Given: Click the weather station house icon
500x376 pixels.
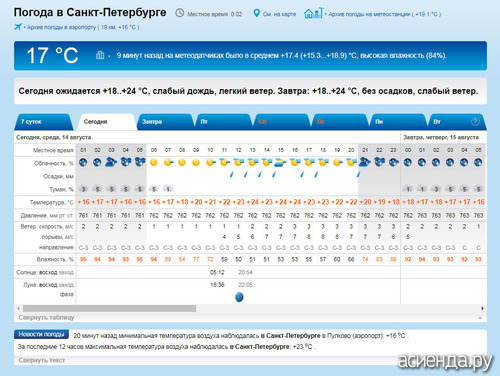Looking at the screenshot, I should [x=314, y=13].
